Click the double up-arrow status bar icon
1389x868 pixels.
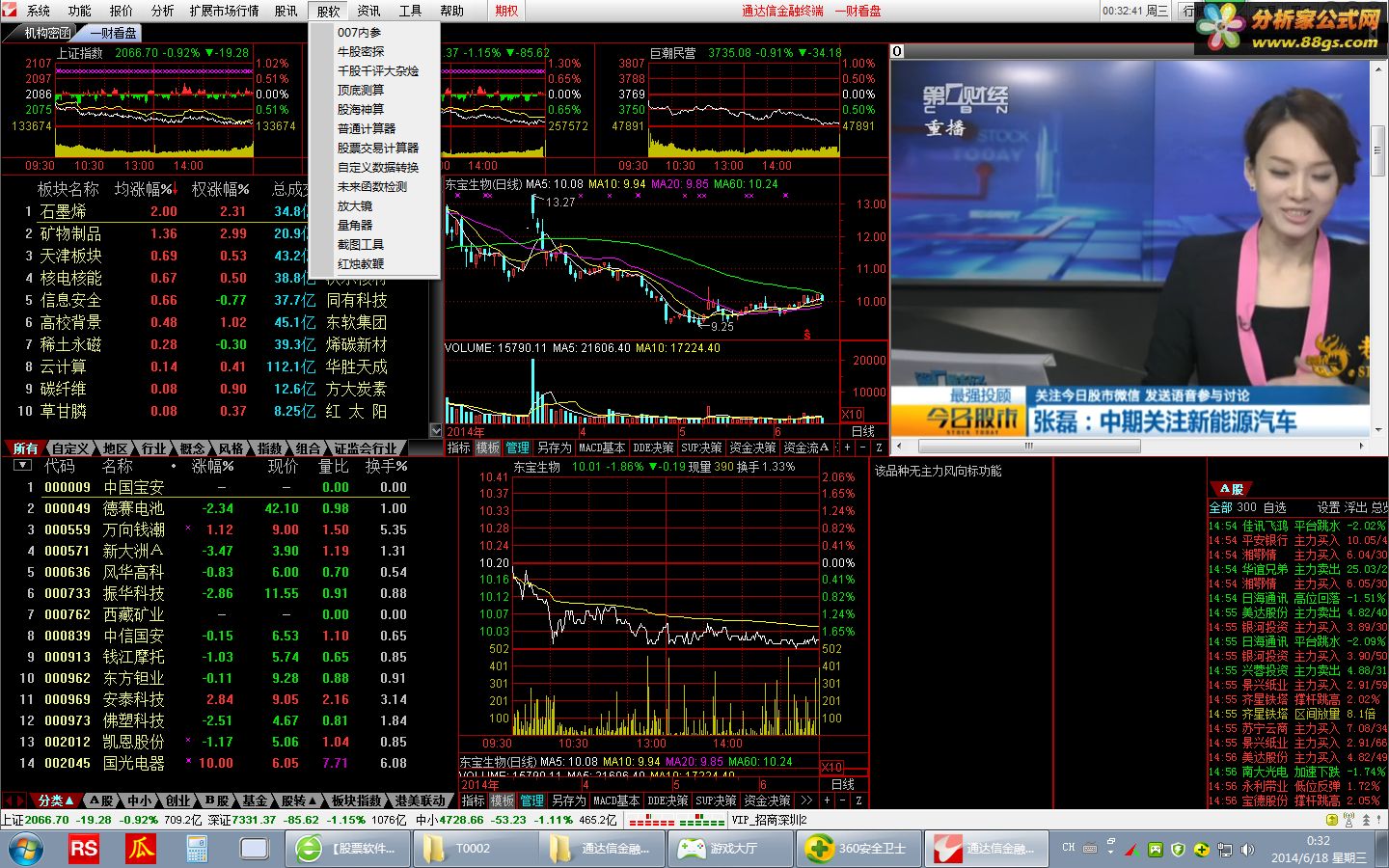click(x=1368, y=821)
